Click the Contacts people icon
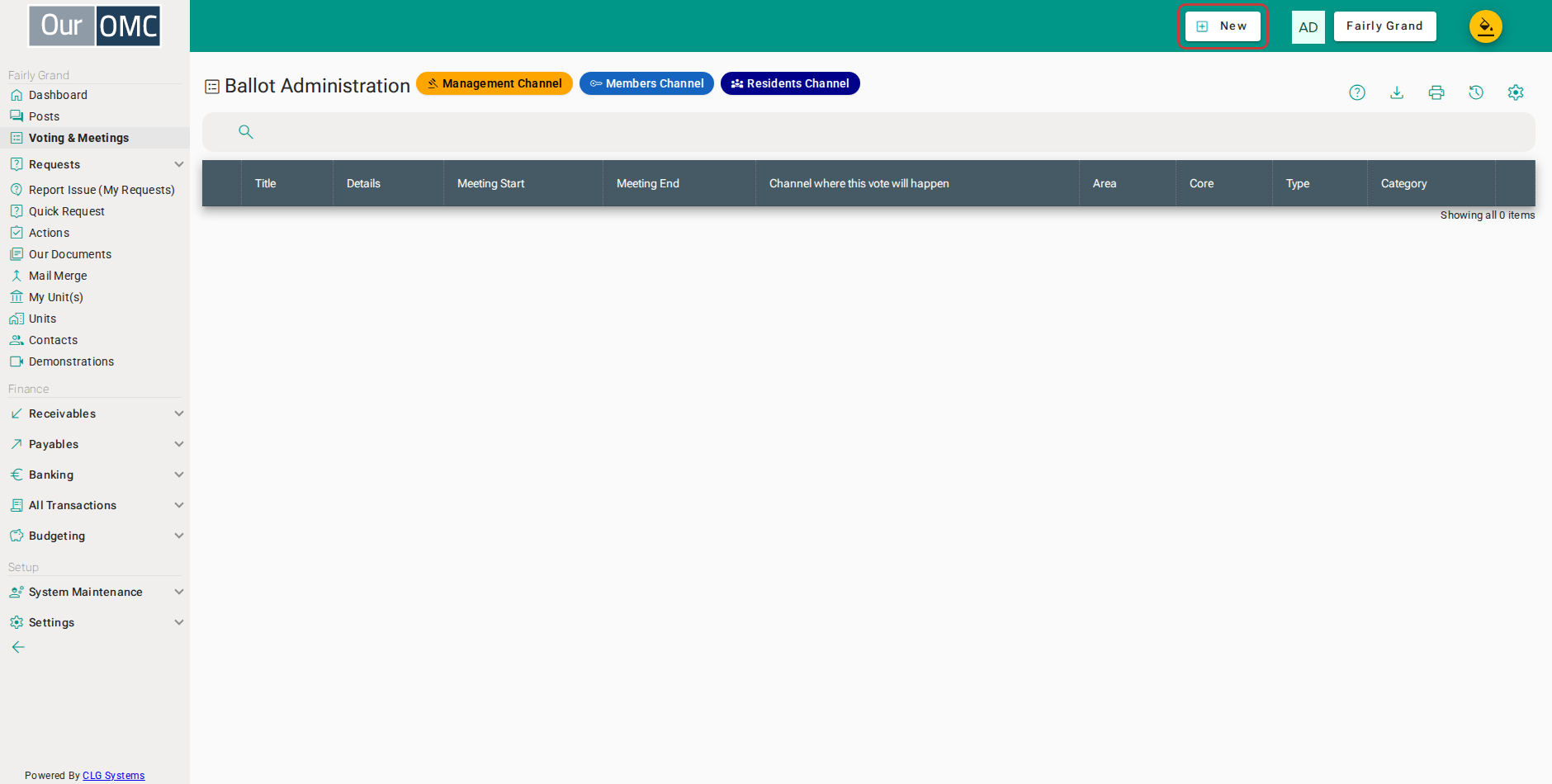 click(17, 340)
